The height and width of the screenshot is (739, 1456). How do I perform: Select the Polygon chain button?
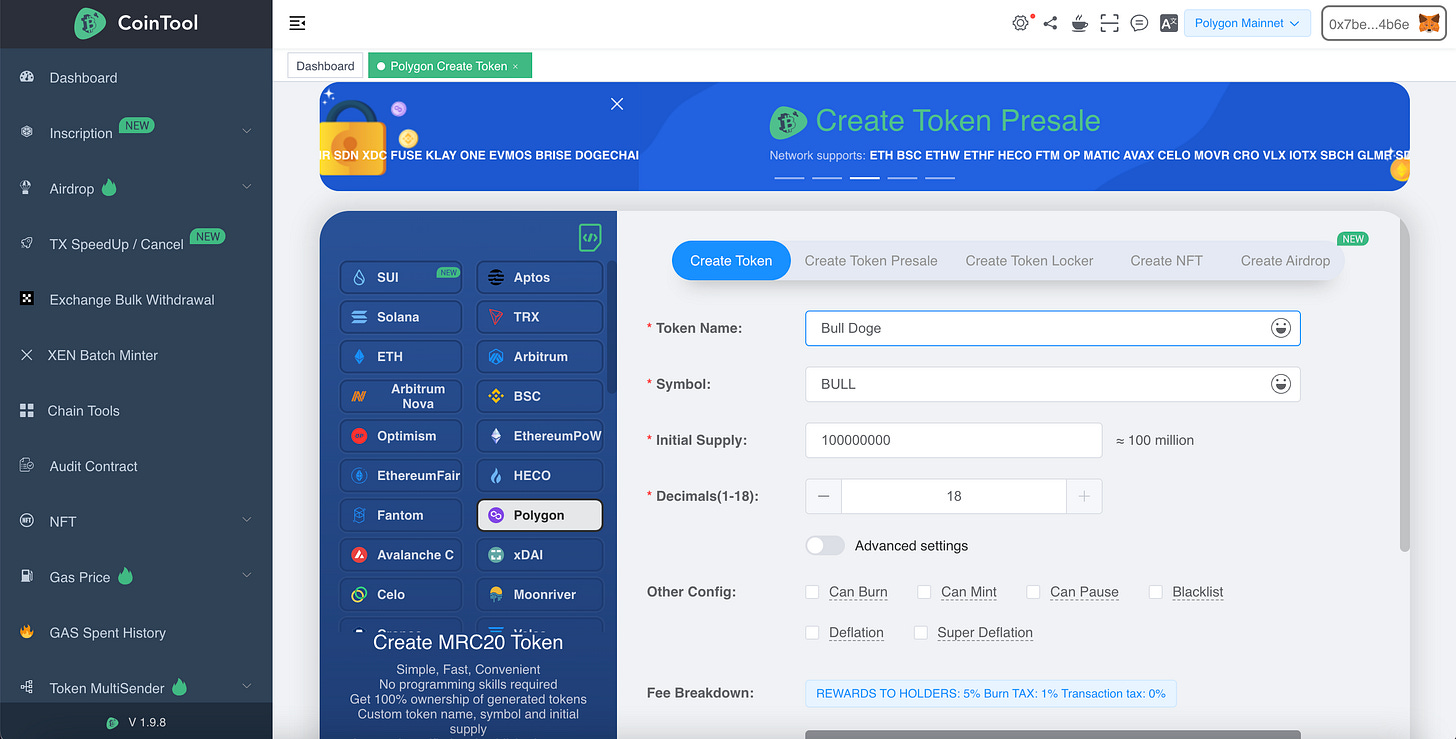(540, 515)
